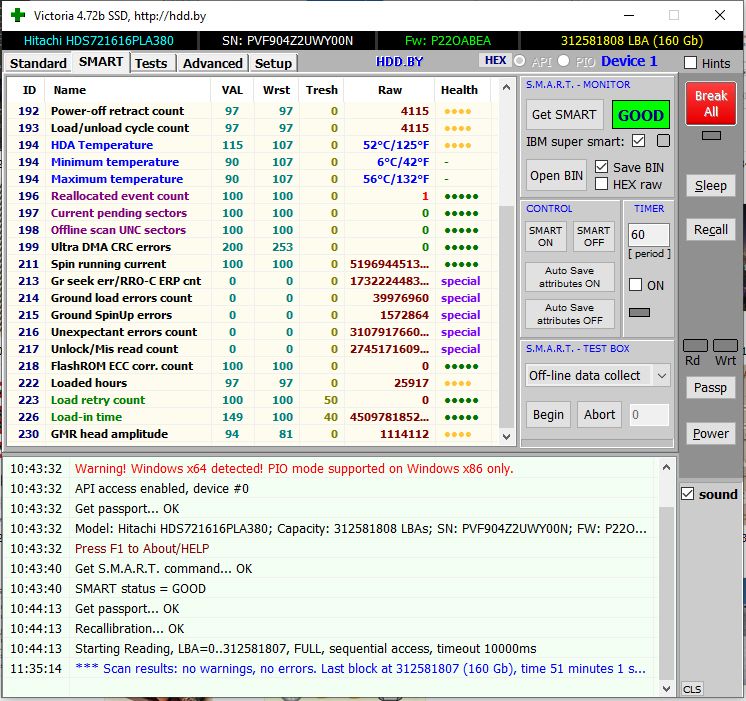Select the HDA Temperature row

click(252, 145)
